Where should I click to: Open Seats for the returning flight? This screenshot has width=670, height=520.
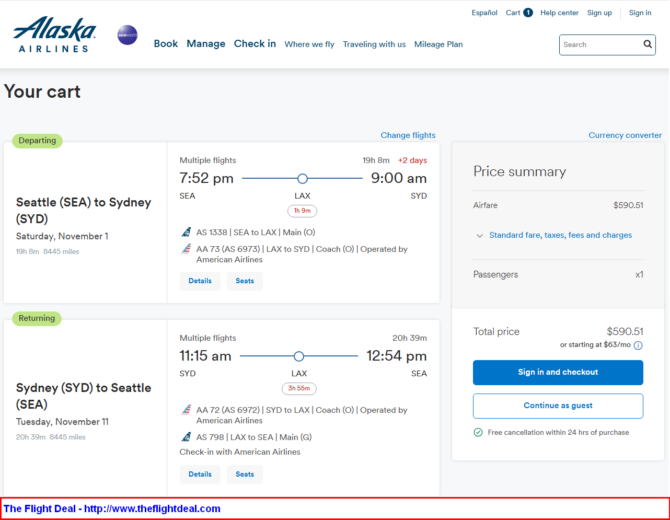(x=244, y=474)
